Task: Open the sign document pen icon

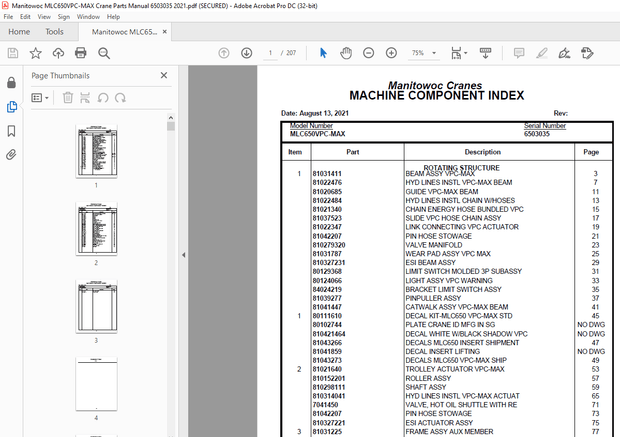Action: (x=564, y=53)
